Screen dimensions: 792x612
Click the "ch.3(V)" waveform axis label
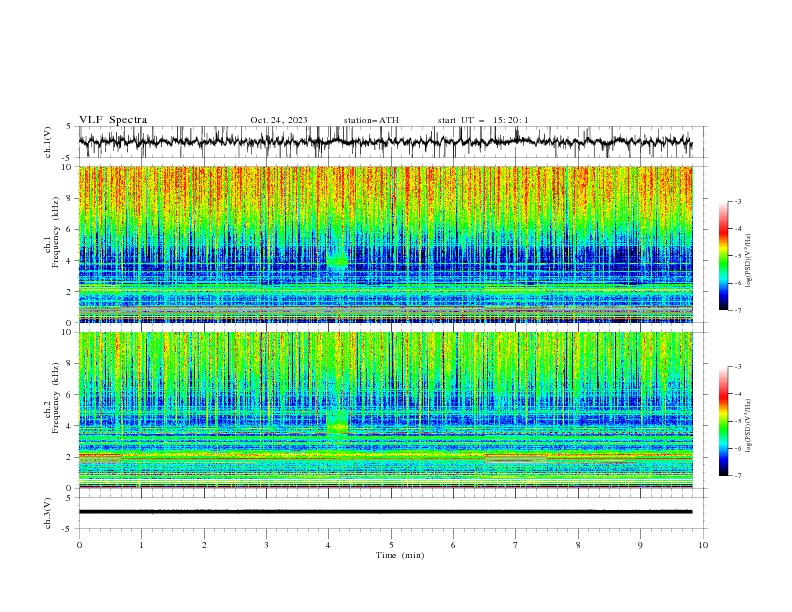point(48,513)
